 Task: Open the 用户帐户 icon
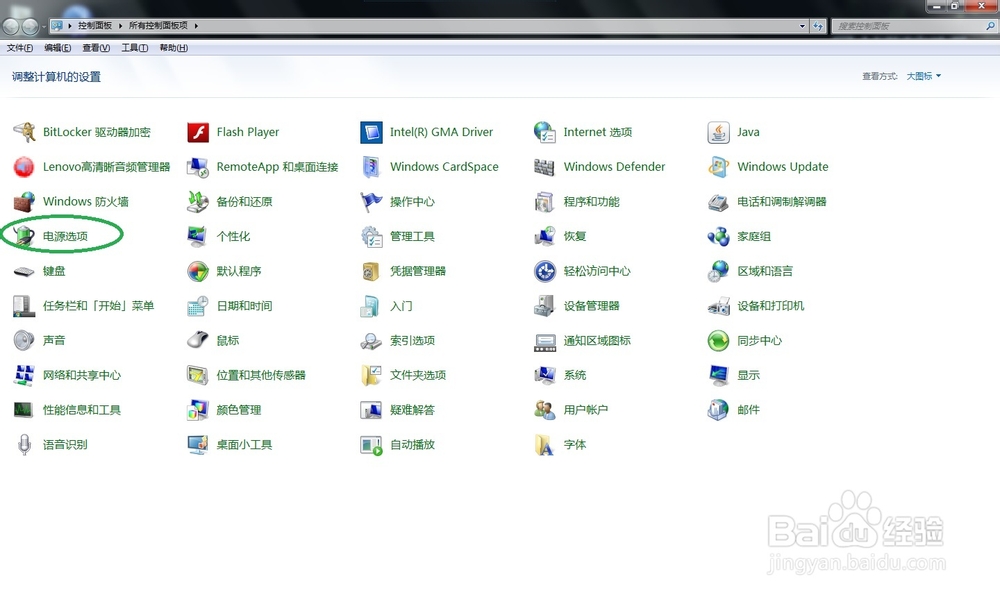(545, 409)
